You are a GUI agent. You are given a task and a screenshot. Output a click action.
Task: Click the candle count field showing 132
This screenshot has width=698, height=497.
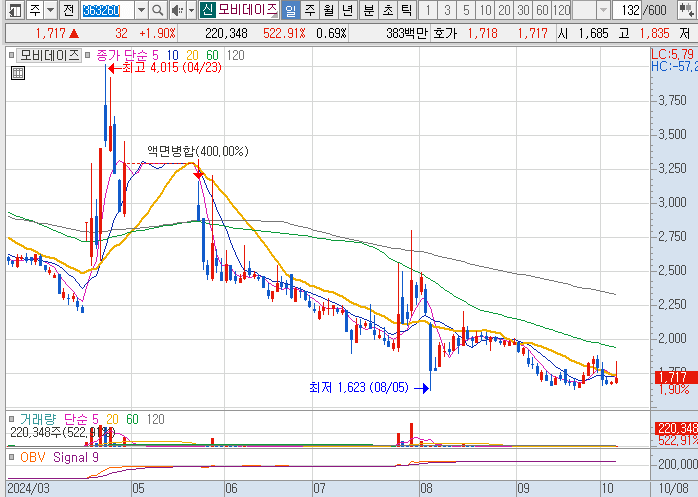[627, 10]
